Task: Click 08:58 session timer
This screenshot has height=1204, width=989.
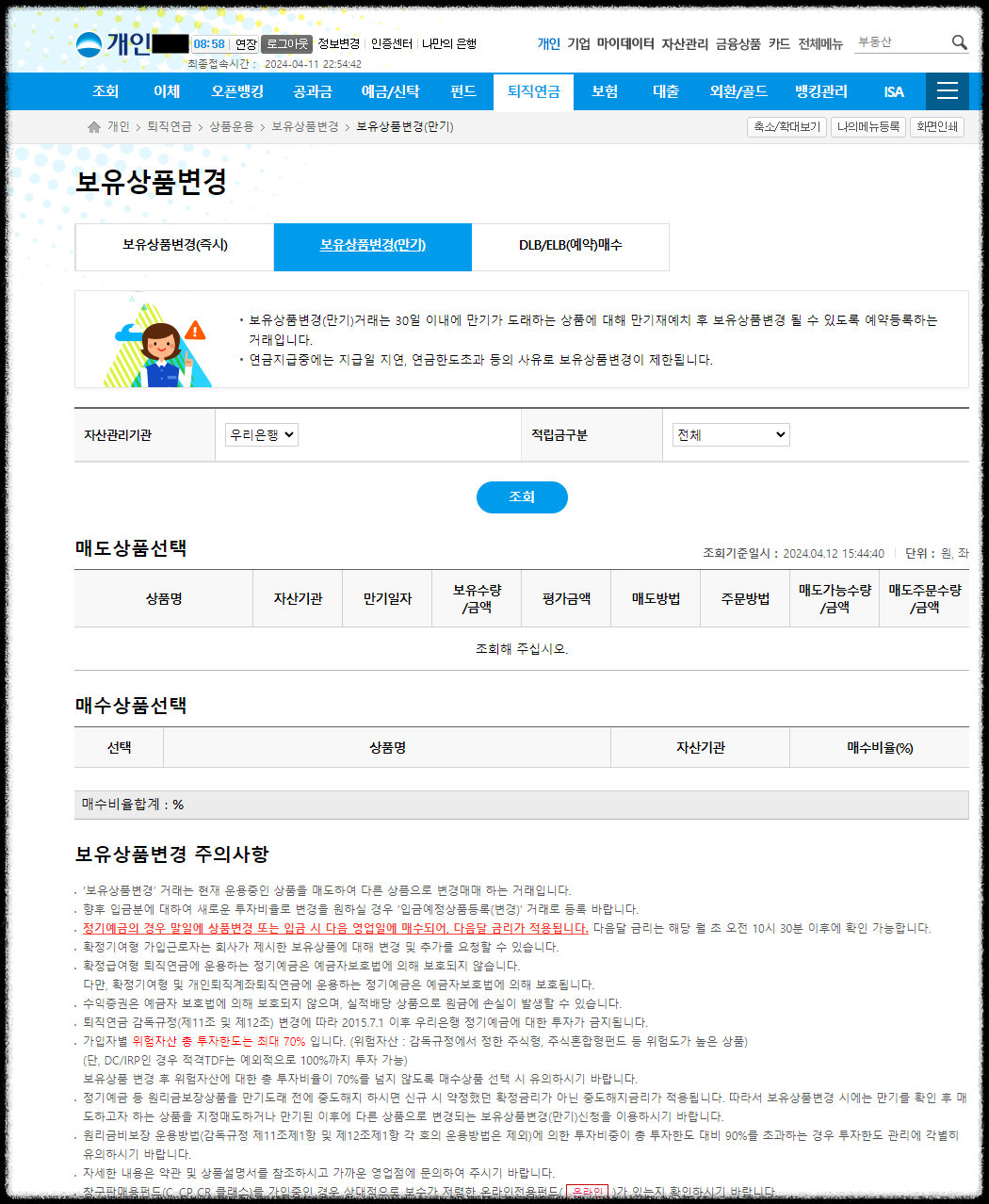Action: (209, 44)
